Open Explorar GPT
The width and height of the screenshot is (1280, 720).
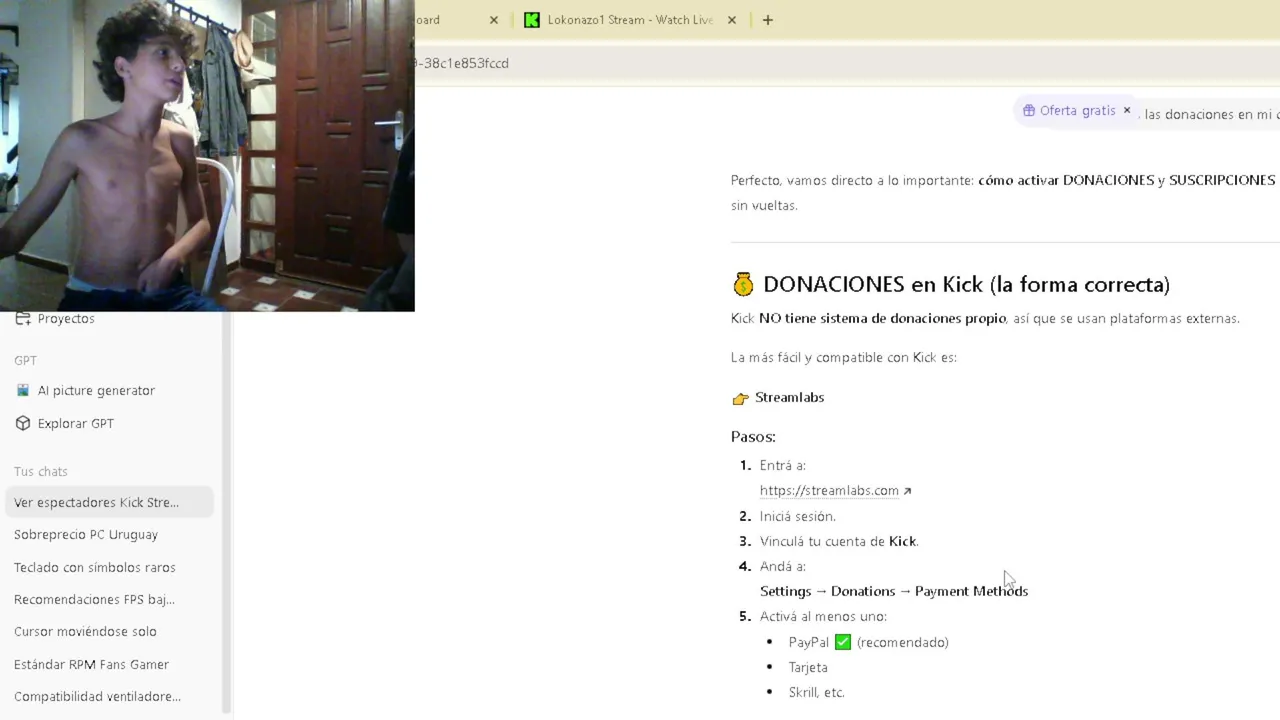[76, 423]
